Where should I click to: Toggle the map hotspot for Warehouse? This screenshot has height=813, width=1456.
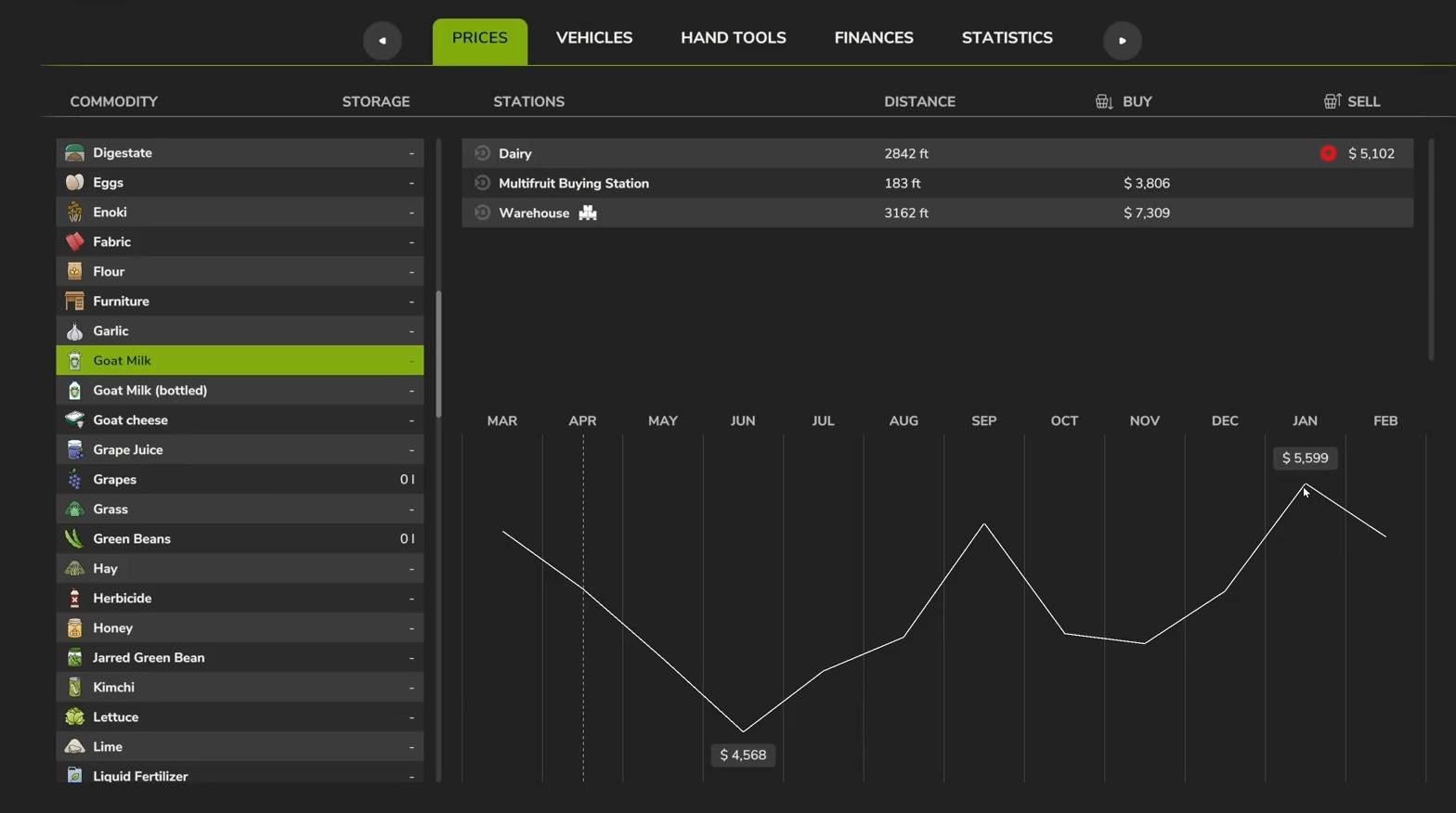[482, 213]
